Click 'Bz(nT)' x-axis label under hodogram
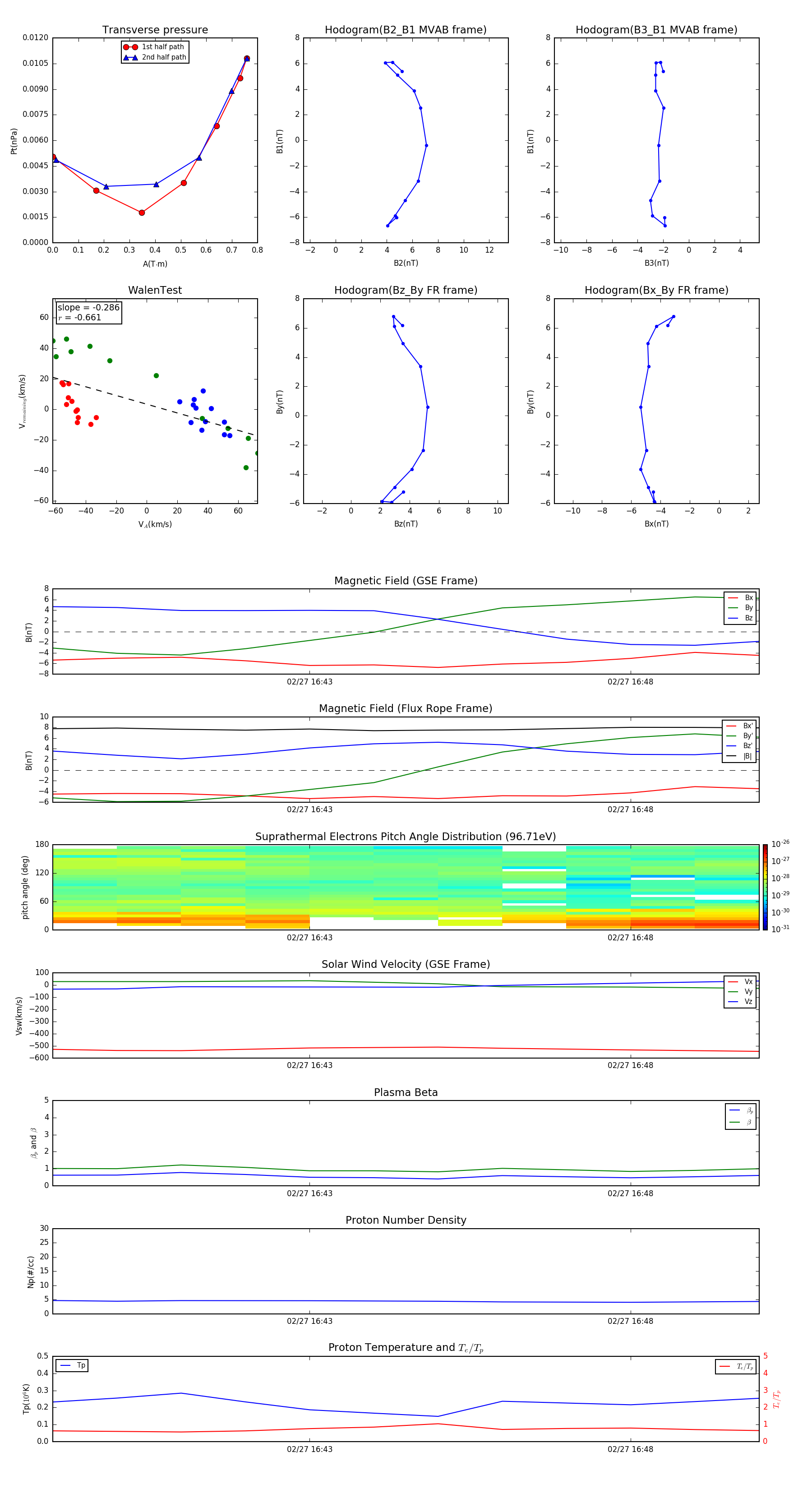812x1489 pixels. coord(406,524)
